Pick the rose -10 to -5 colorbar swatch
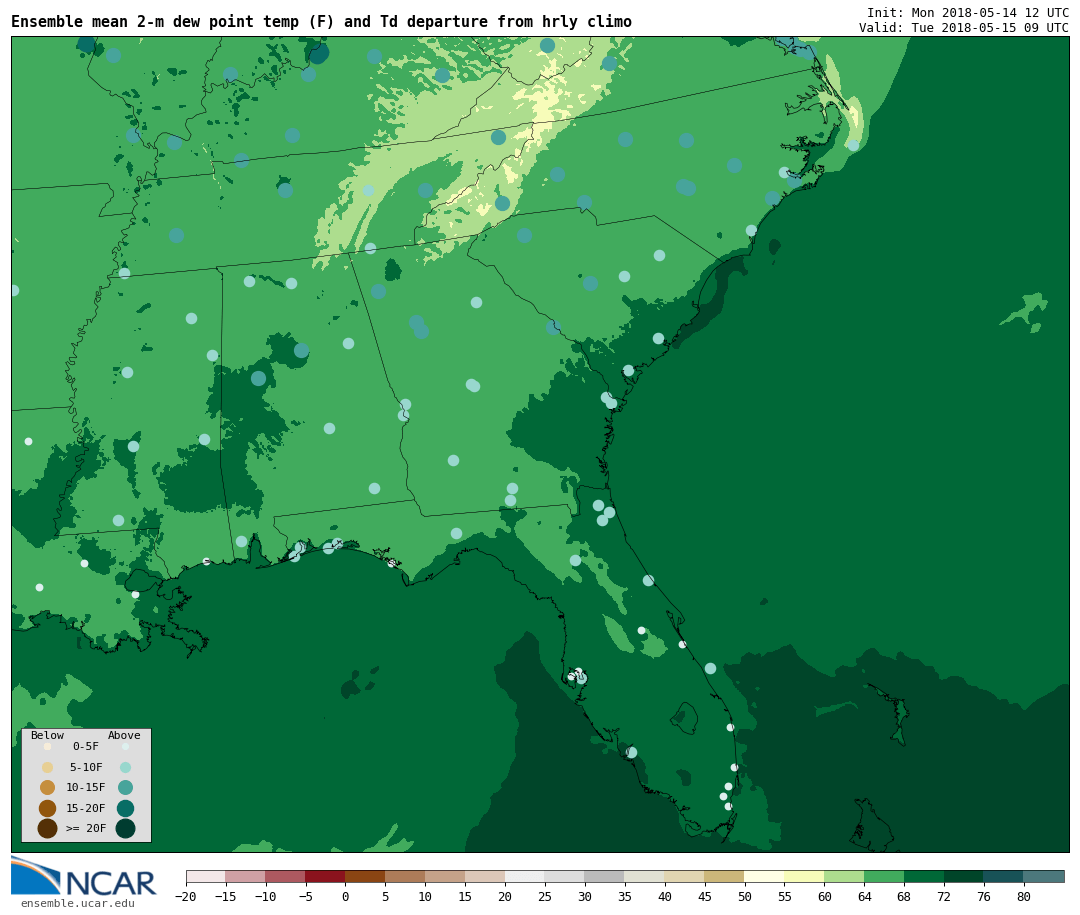Image resolution: width=1080 pixels, height=915 pixels. [x=285, y=877]
